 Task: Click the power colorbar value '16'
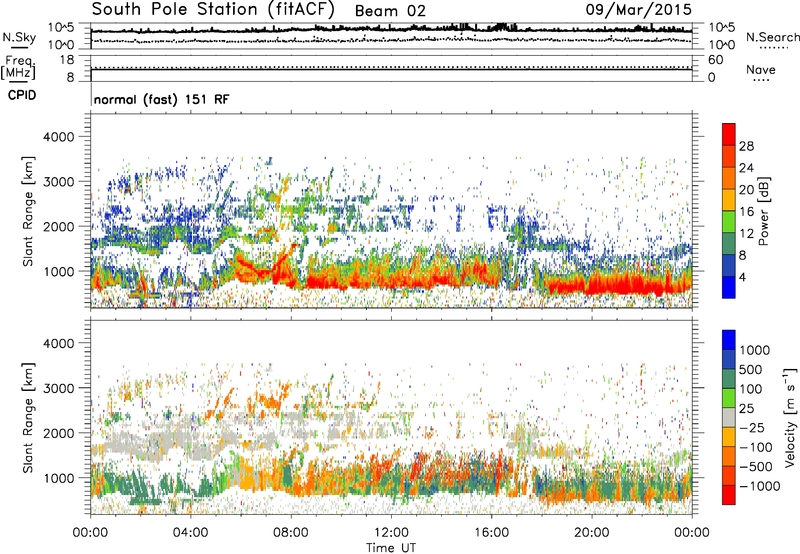tap(746, 212)
